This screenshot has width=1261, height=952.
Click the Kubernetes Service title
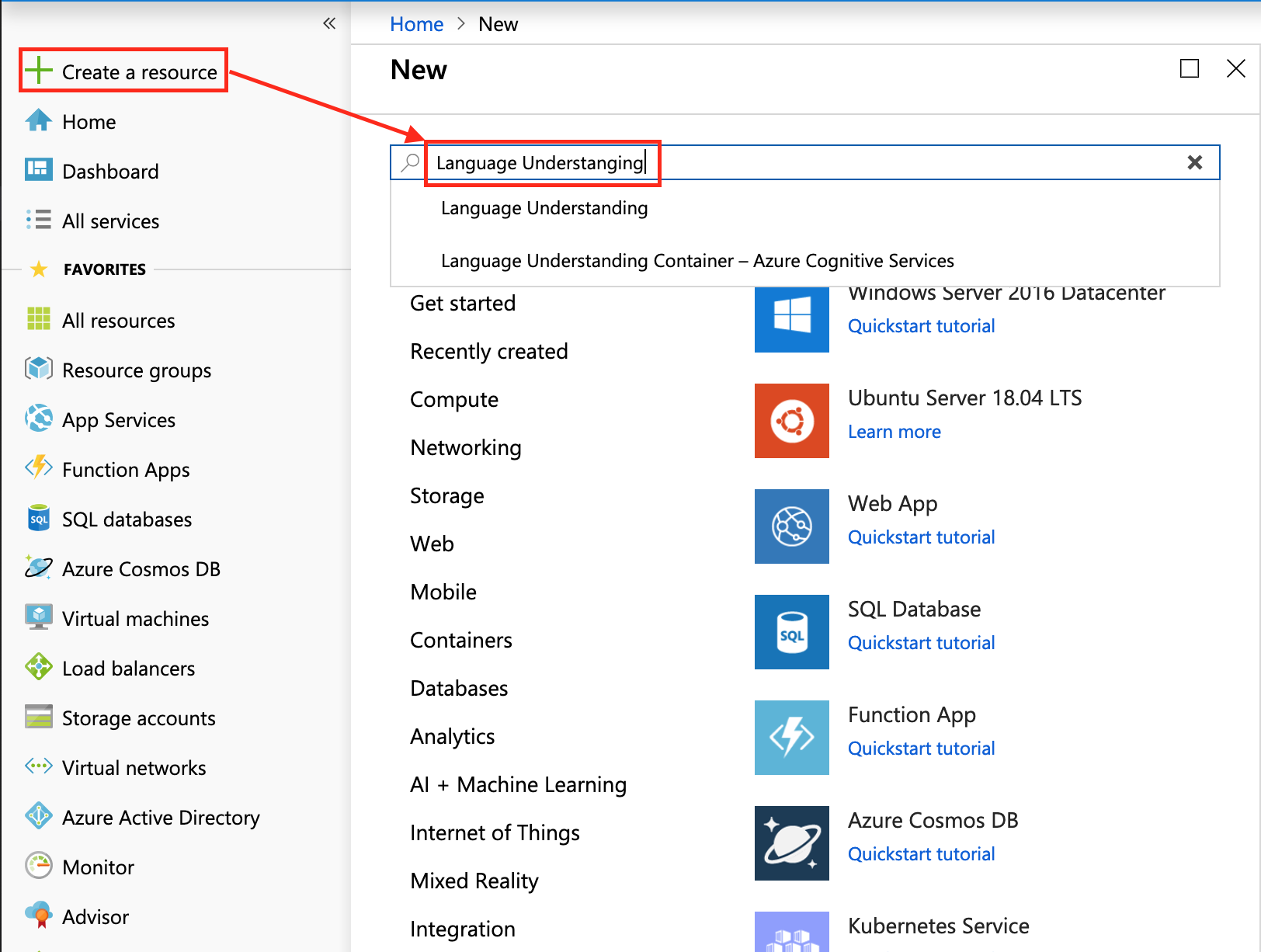pos(939,926)
